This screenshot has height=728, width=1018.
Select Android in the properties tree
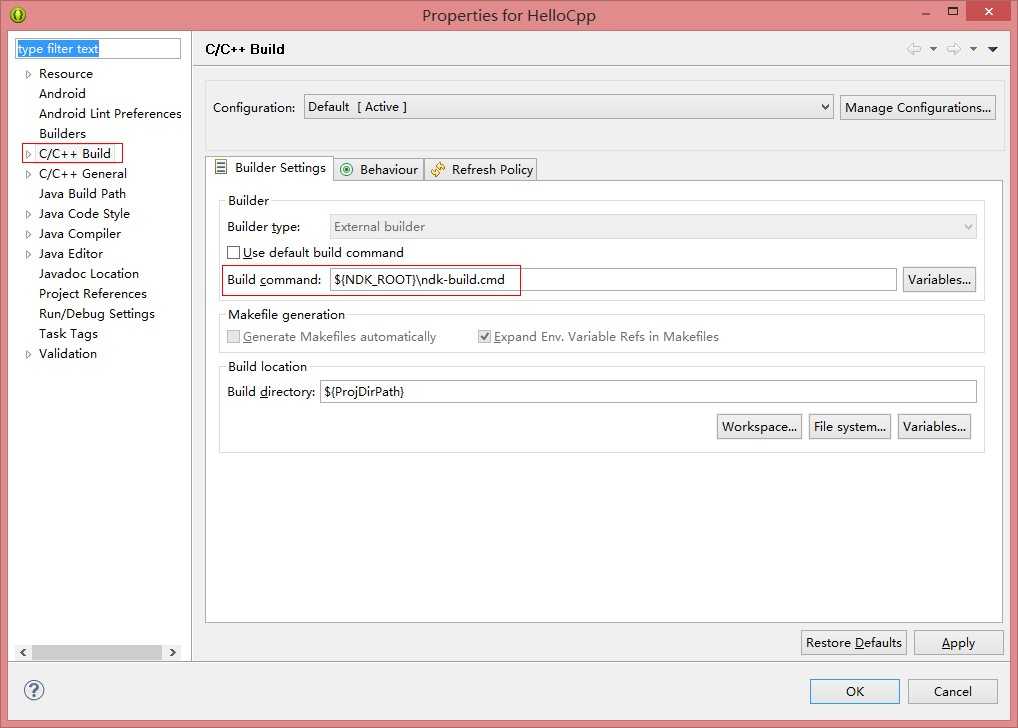pyautogui.click(x=62, y=94)
